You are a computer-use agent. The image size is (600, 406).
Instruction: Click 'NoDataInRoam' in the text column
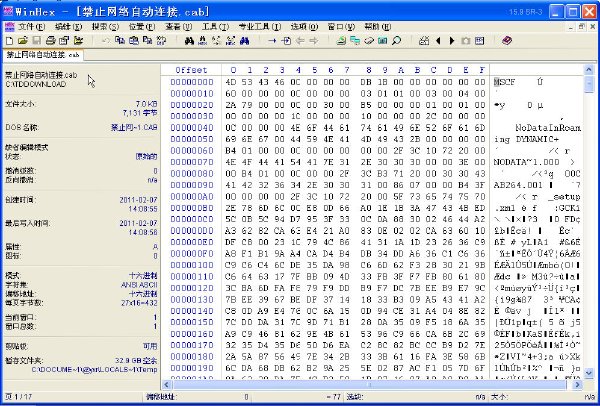(548, 128)
